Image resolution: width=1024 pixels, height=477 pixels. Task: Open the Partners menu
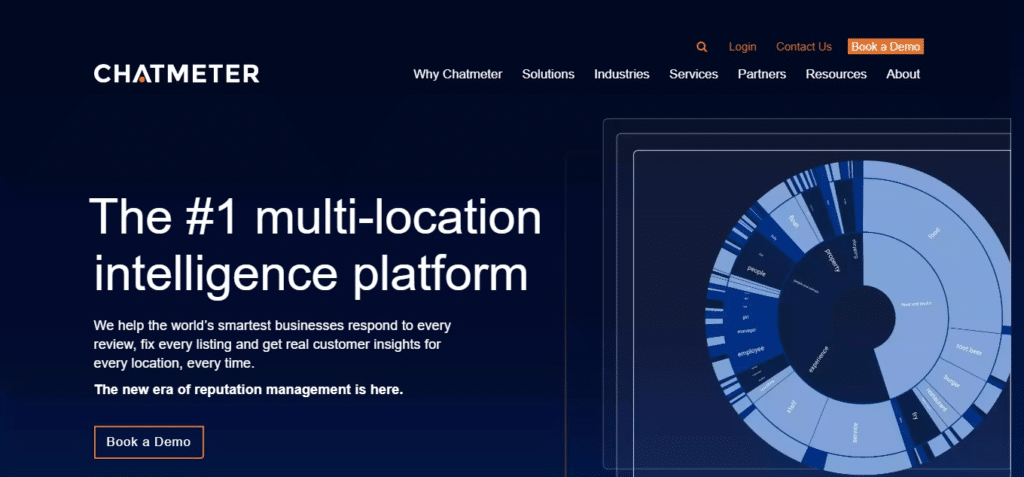coord(762,74)
